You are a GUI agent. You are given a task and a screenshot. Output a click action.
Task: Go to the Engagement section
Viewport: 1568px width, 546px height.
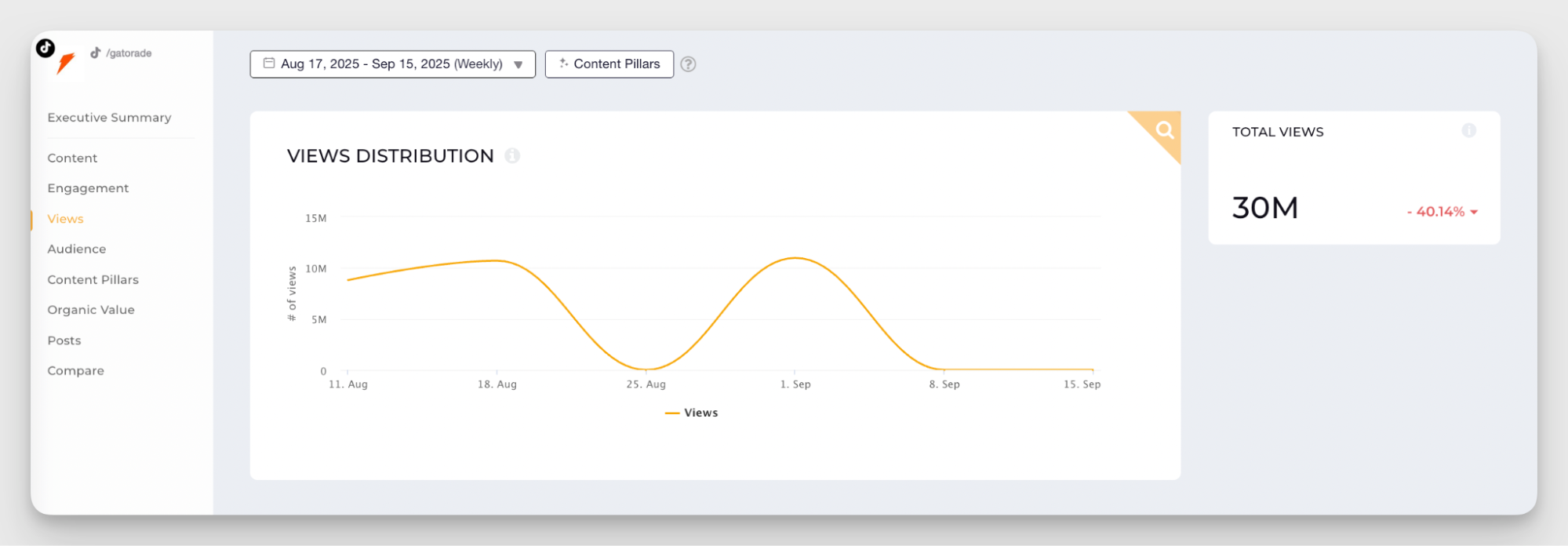click(x=88, y=188)
